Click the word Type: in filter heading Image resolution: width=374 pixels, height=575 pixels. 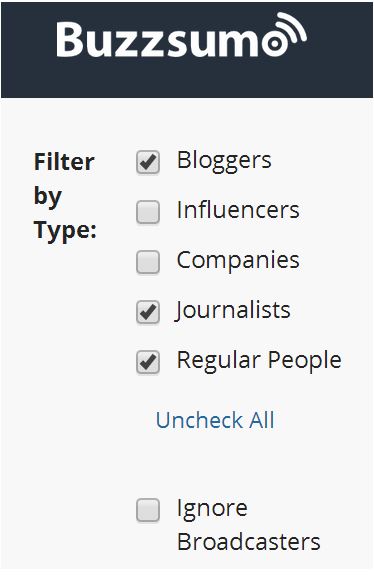(x=65, y=232)
